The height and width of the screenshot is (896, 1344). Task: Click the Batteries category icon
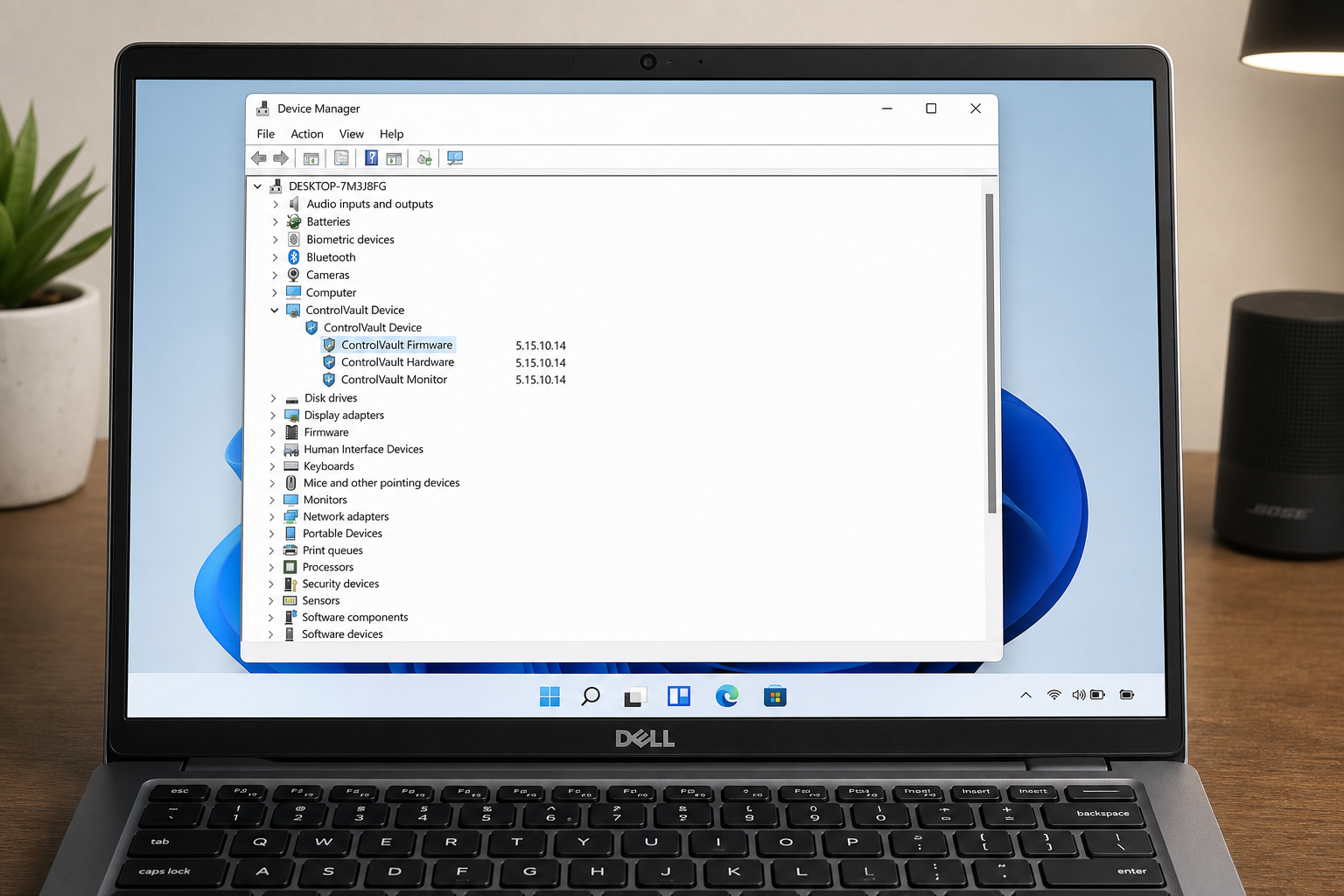point(294,221)
